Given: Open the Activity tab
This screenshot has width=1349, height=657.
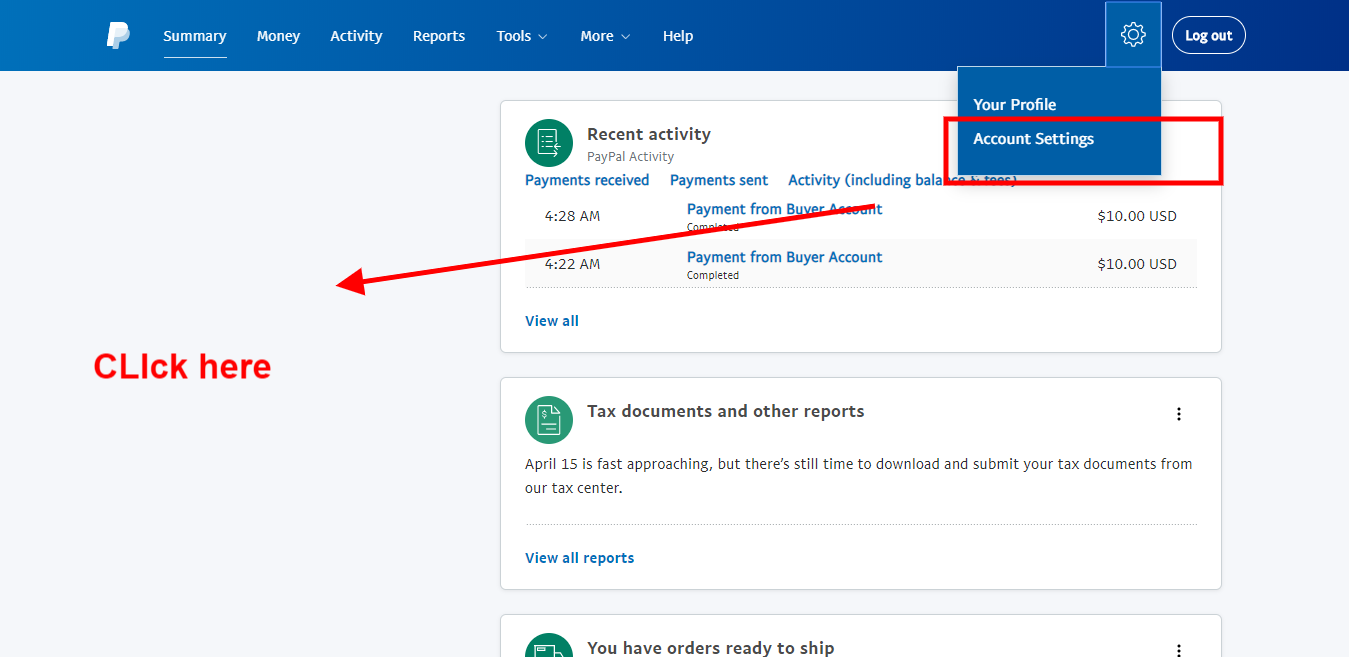Looking at the screenshot, I should [x=356, y=36].
